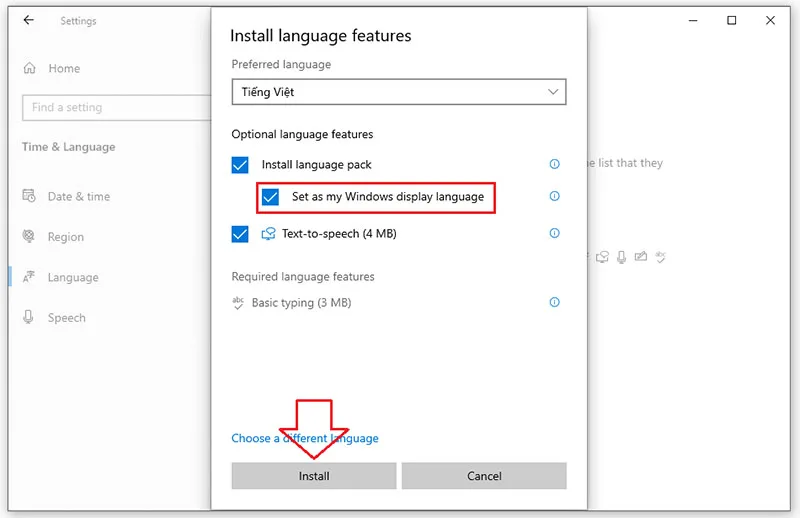Click the Text-to-speech monitor icon
The image size is (800, 518).
coord(268,234)
